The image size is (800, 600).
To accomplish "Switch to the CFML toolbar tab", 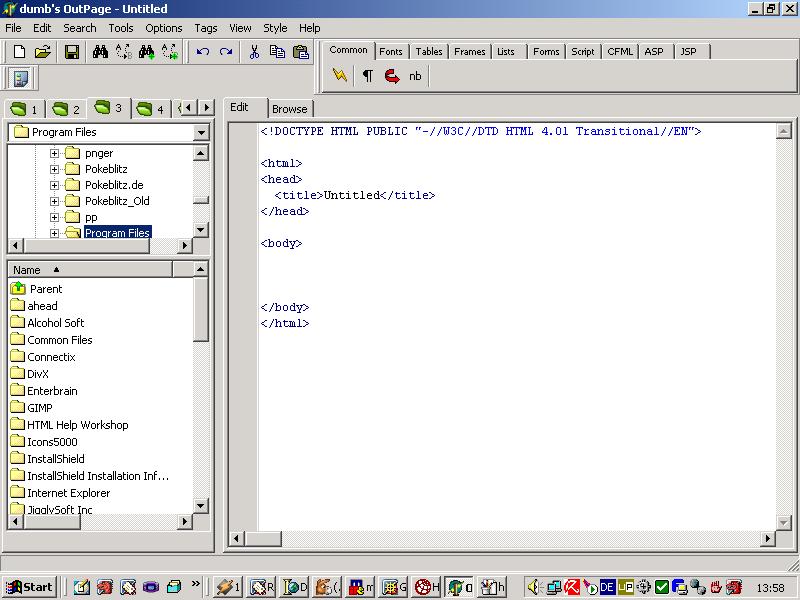I will click(x=620, y=52).
